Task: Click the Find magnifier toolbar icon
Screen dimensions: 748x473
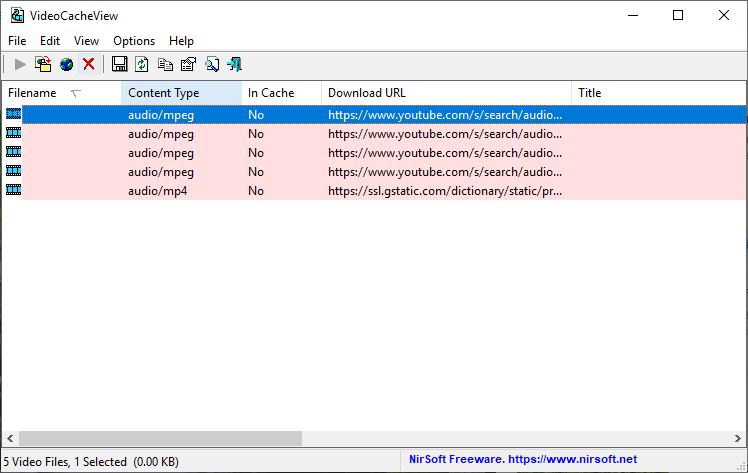Action: point(212,64)
